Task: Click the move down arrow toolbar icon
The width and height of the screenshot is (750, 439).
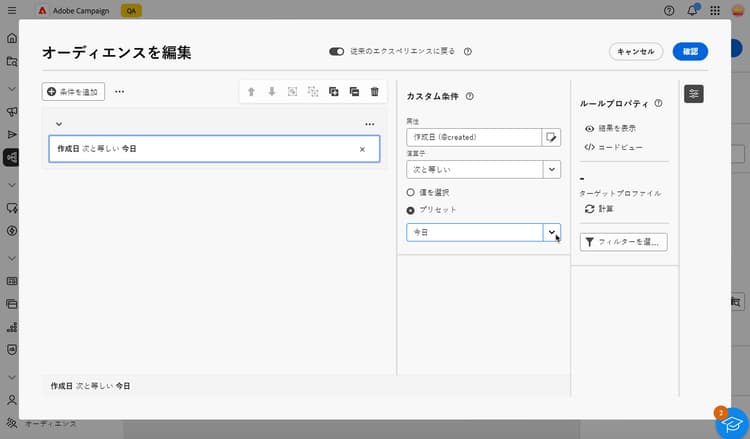Action: [x=272, y=91]
